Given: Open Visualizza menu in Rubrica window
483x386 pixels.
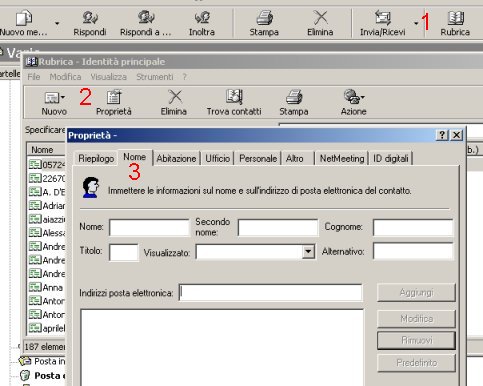Looking at the screenshot, I should point(109,77).
